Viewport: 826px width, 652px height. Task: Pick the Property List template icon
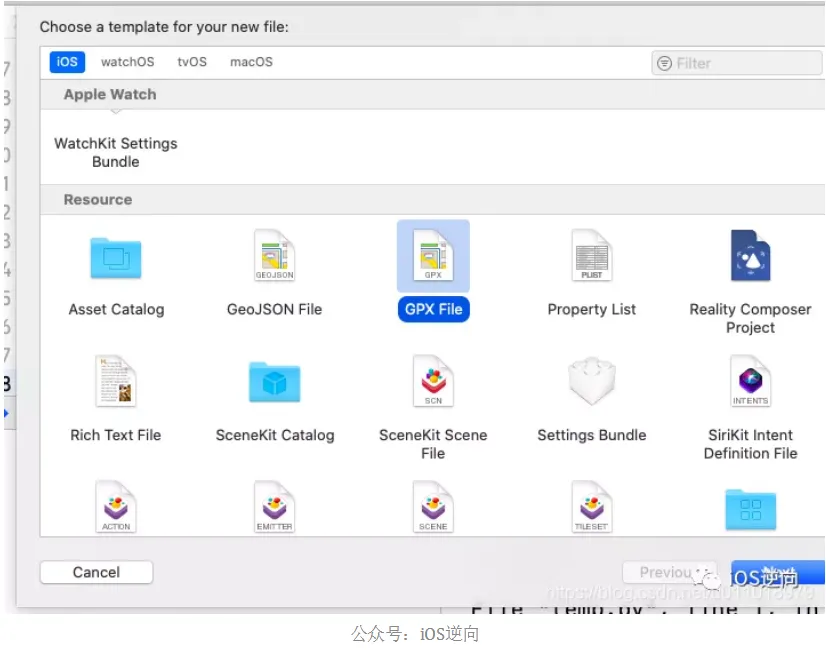pyautogui.click(x=592, y=255)
